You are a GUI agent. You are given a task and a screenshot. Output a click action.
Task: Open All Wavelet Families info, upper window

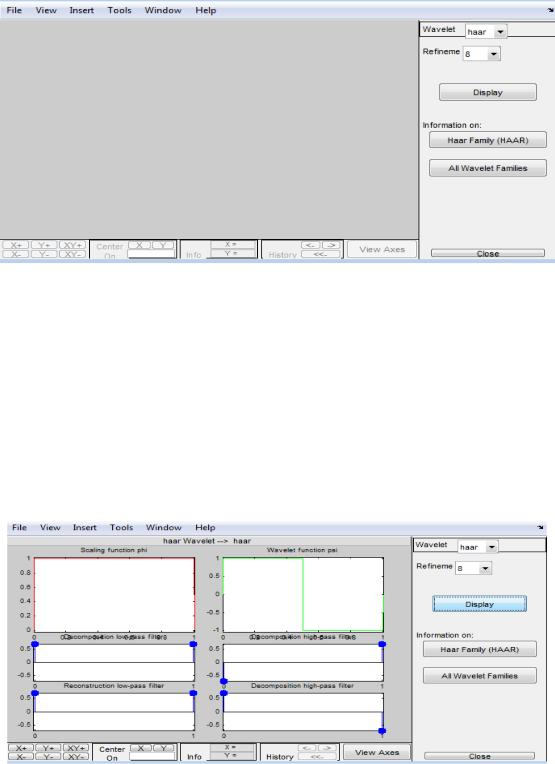488,168
